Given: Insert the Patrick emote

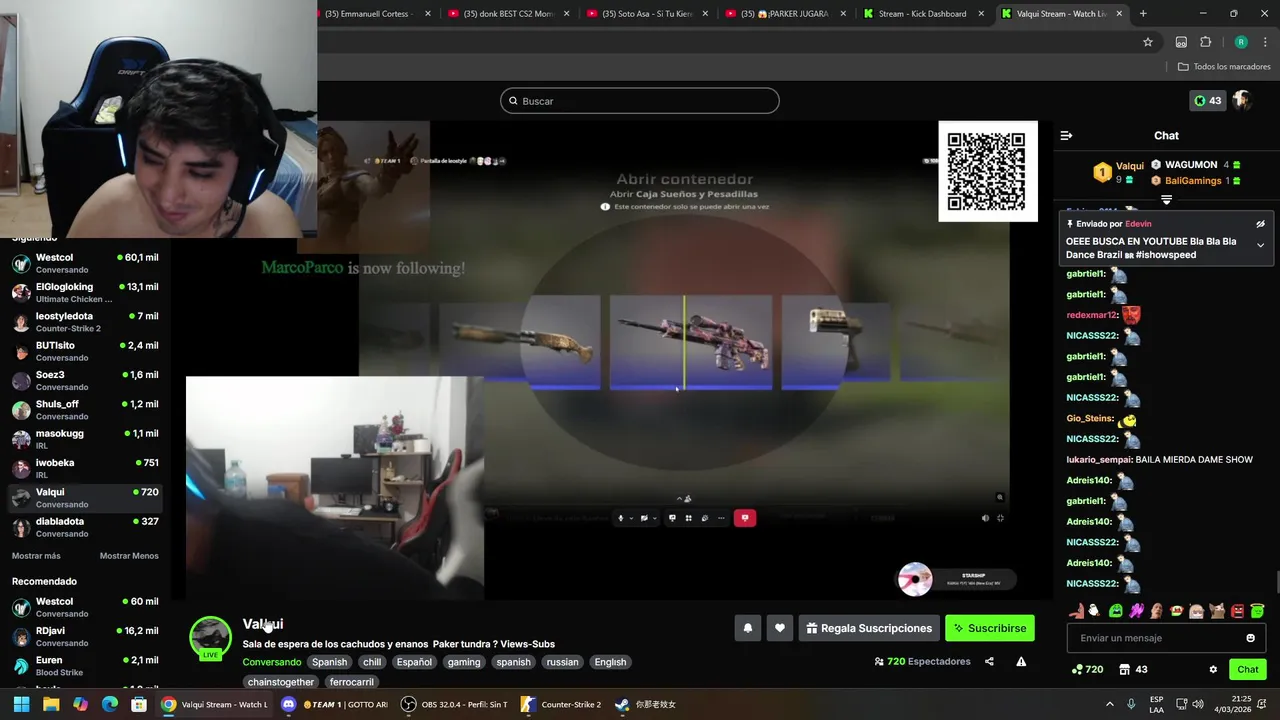Looking at the screenshot, I should click(1075, 610).
